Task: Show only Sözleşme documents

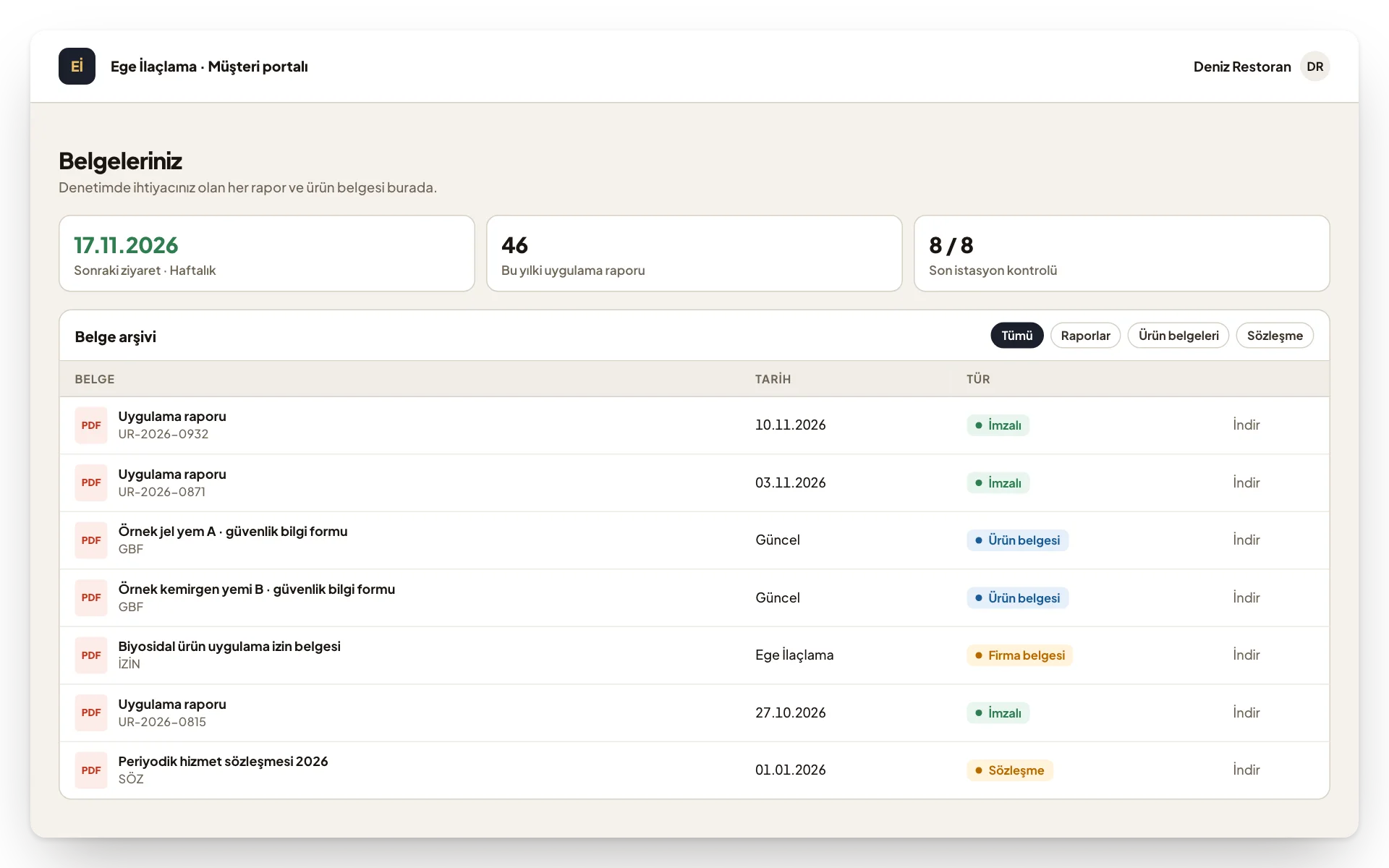Action: (x=1275, y=336)
